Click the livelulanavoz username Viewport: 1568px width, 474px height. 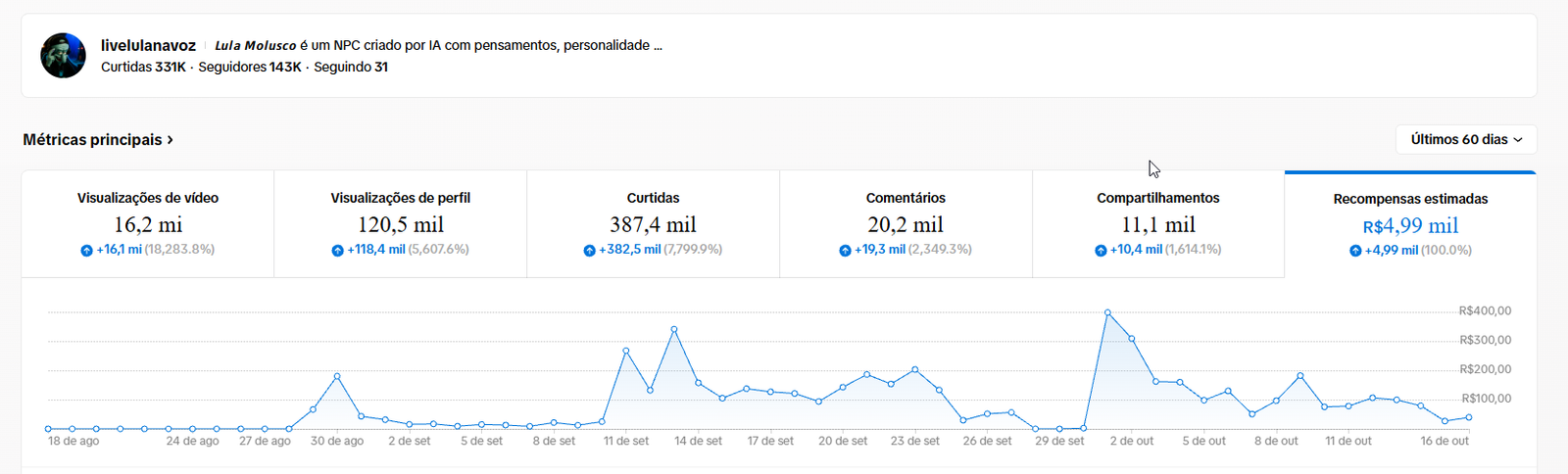tap(148, 45)
